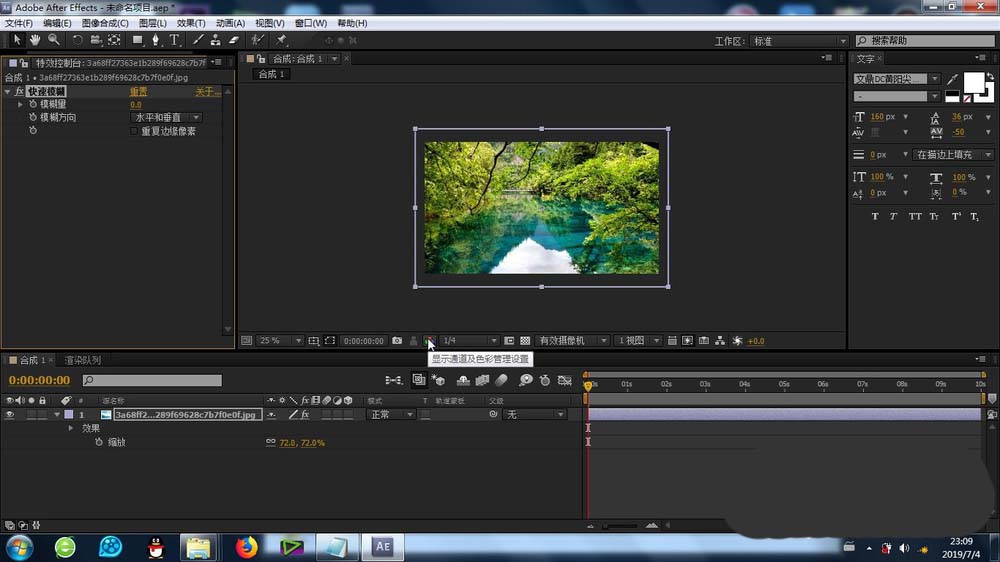Select the Rectangle shape tool

[x=138, y=40]
